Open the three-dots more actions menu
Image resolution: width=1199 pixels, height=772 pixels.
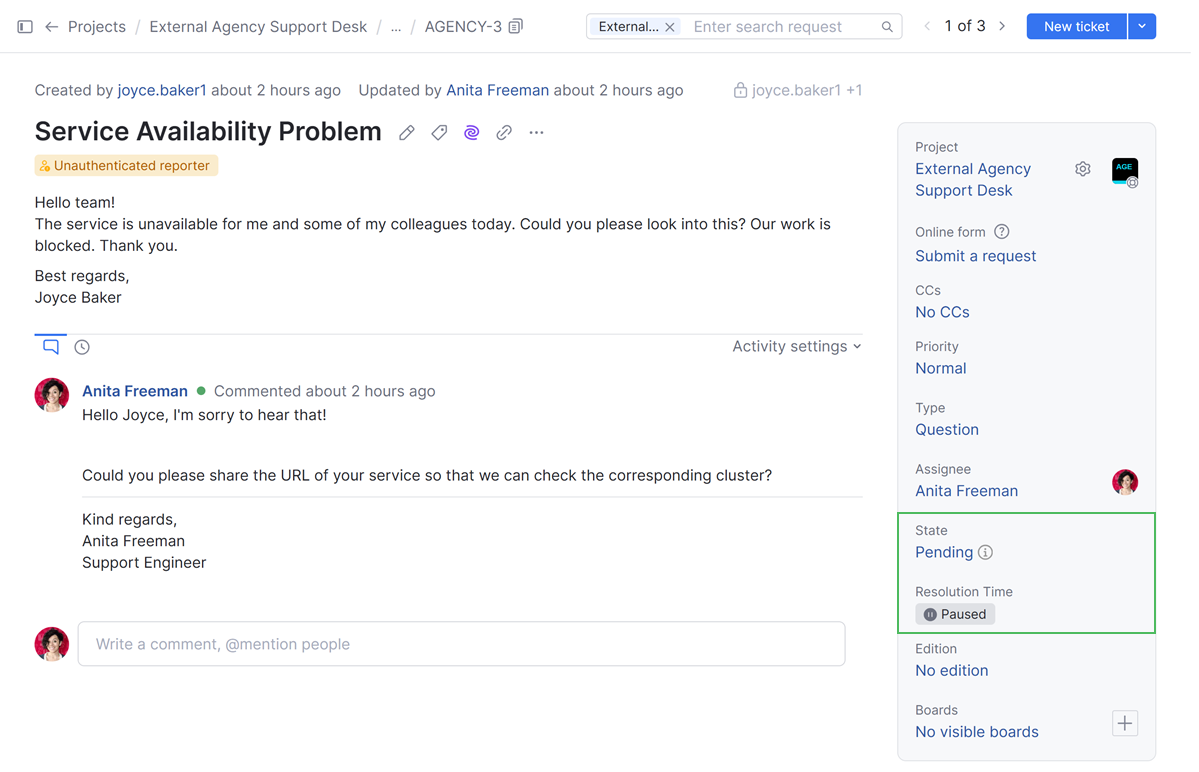pyautogui.click(x=537, y=133)
